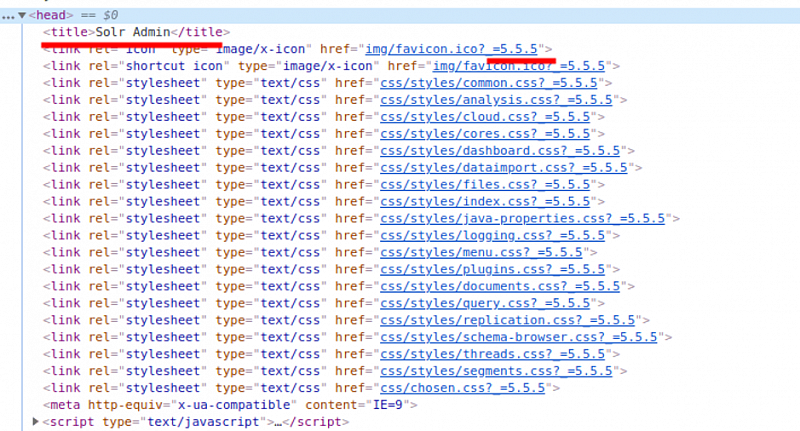Open the files.css stylesheet link
Image resolution: width=800 pixels, height=431 pixels.
click(x=485, y=184)
